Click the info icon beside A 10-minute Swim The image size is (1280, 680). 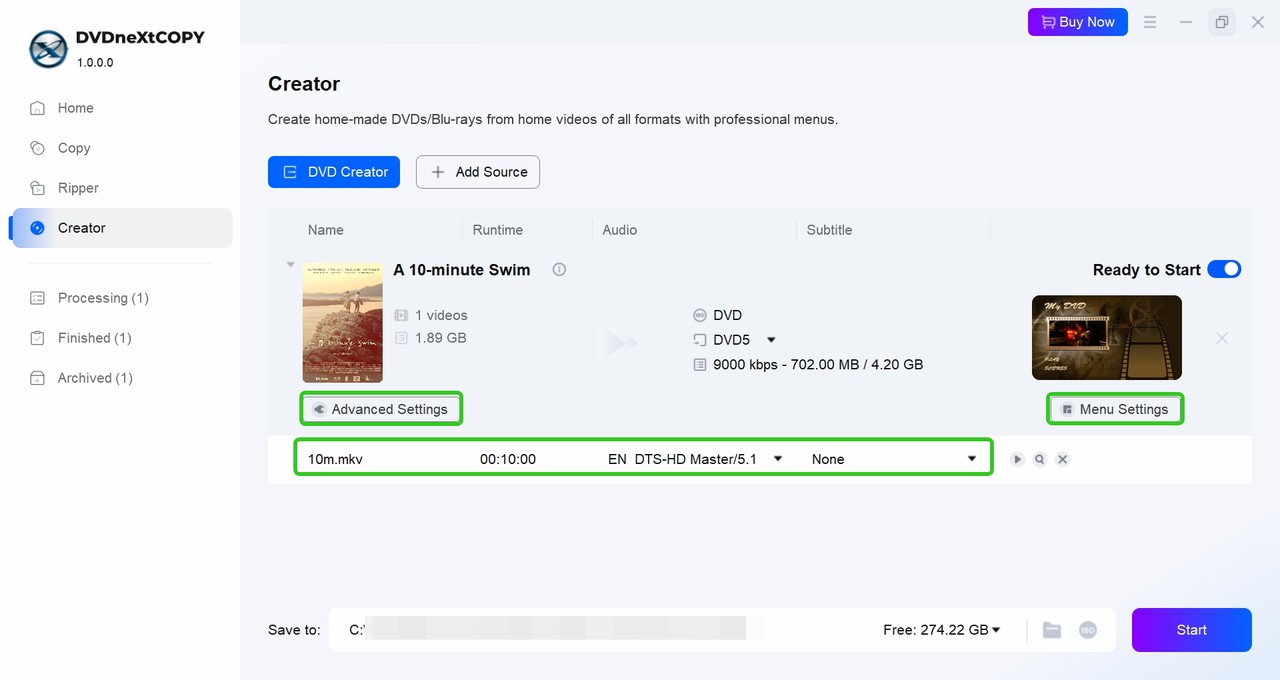[559, 270]
